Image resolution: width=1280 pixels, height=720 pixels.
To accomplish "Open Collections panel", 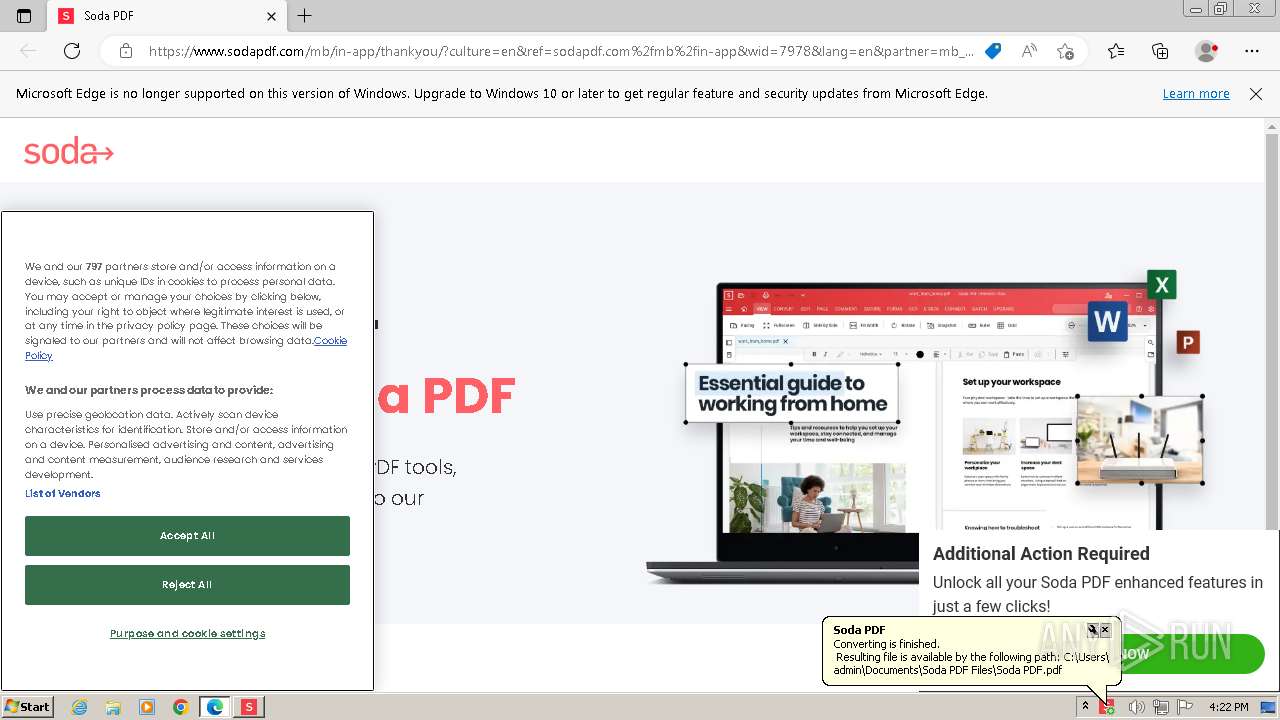I will click(x=1160, y=51).
